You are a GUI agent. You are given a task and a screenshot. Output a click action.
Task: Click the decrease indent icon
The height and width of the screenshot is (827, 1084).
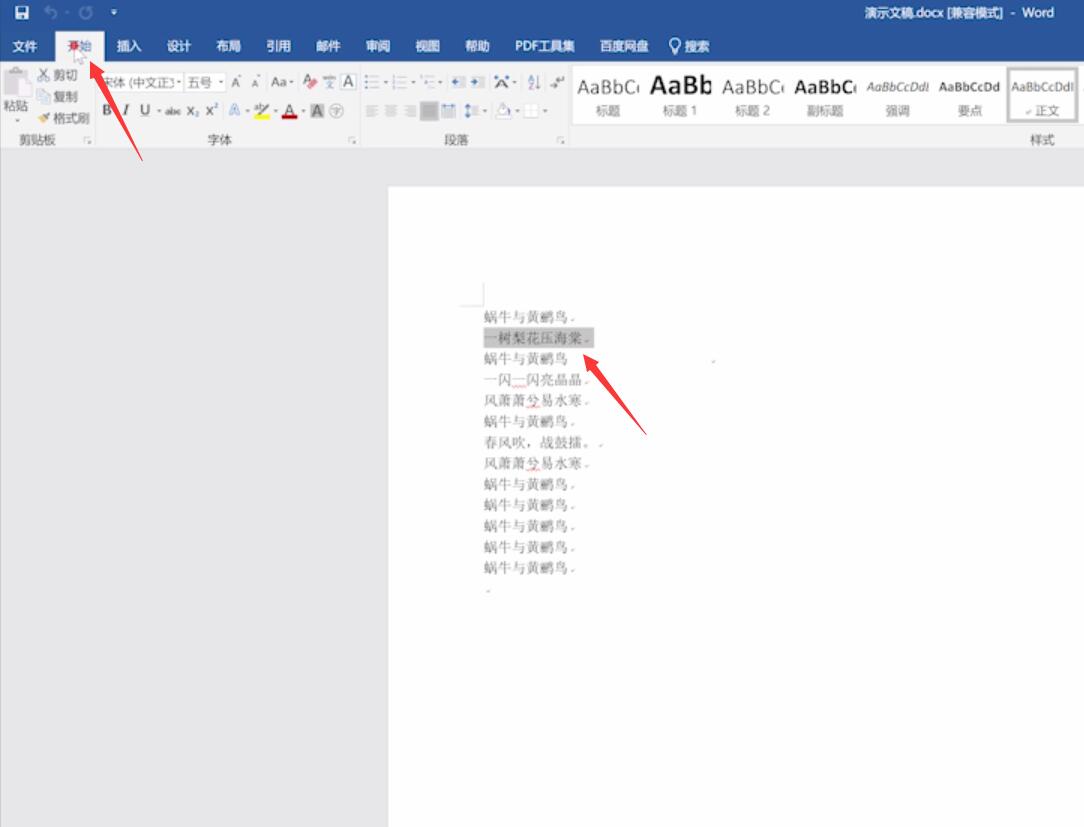tap(457, 82)
